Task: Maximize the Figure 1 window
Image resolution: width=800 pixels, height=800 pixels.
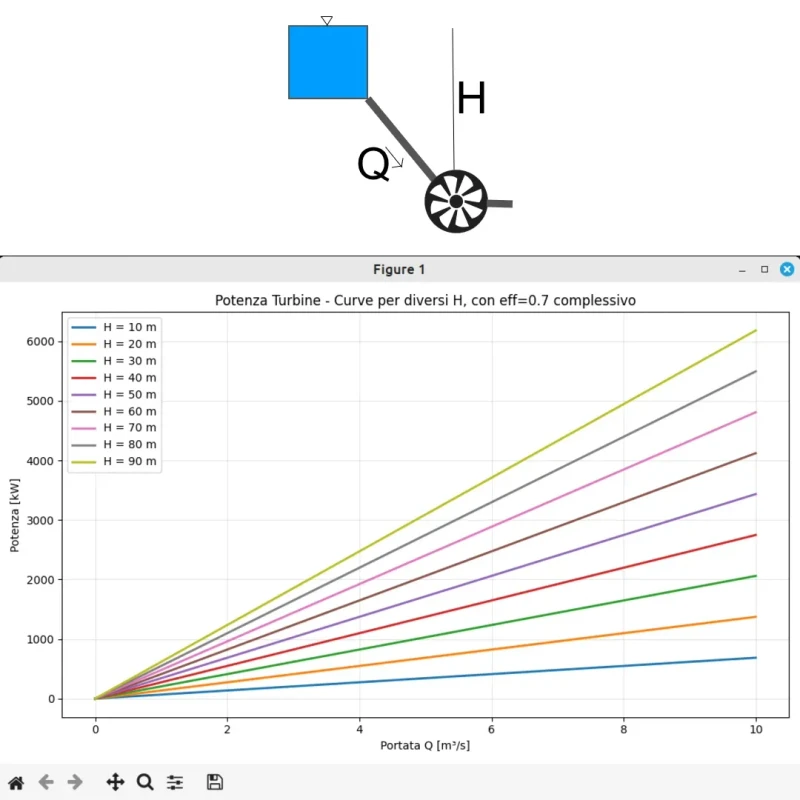Action: 764,269
